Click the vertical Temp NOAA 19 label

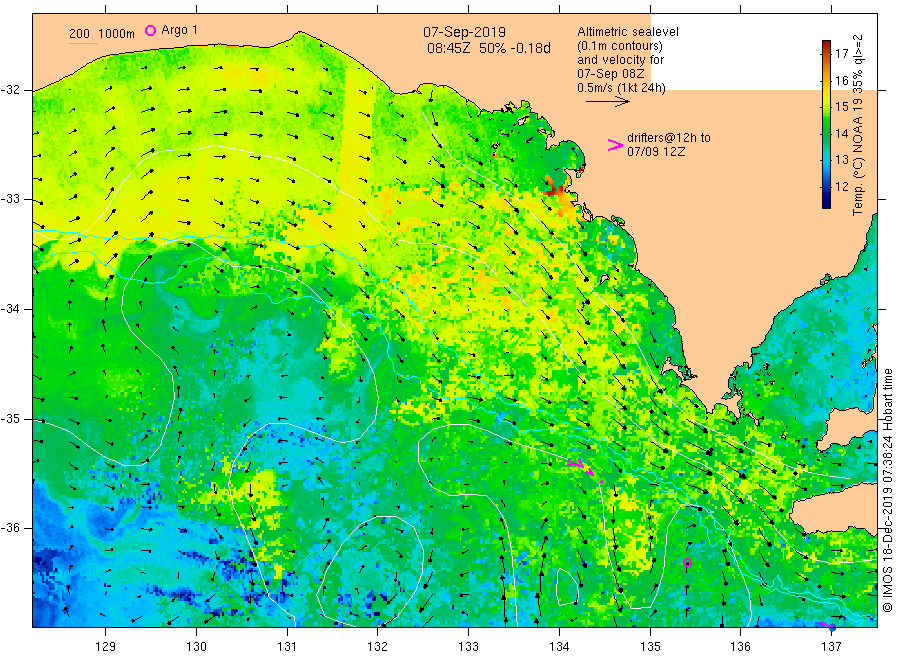click(858, 125)
